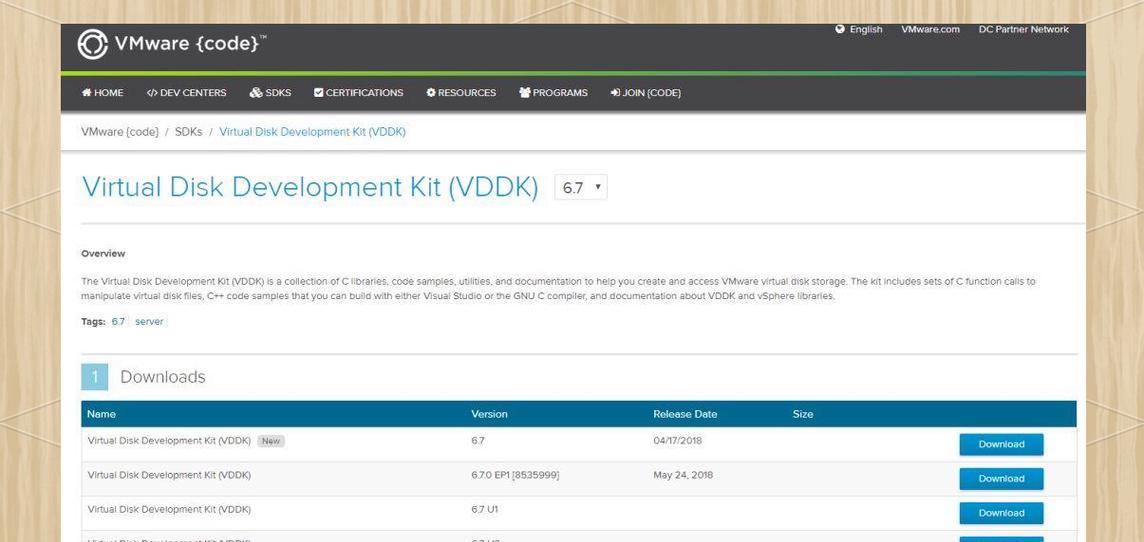Click JOIN {CODE} in the navigation bar
The height and width of the screenshot is (542, 1144).
[x=646, y=93]
